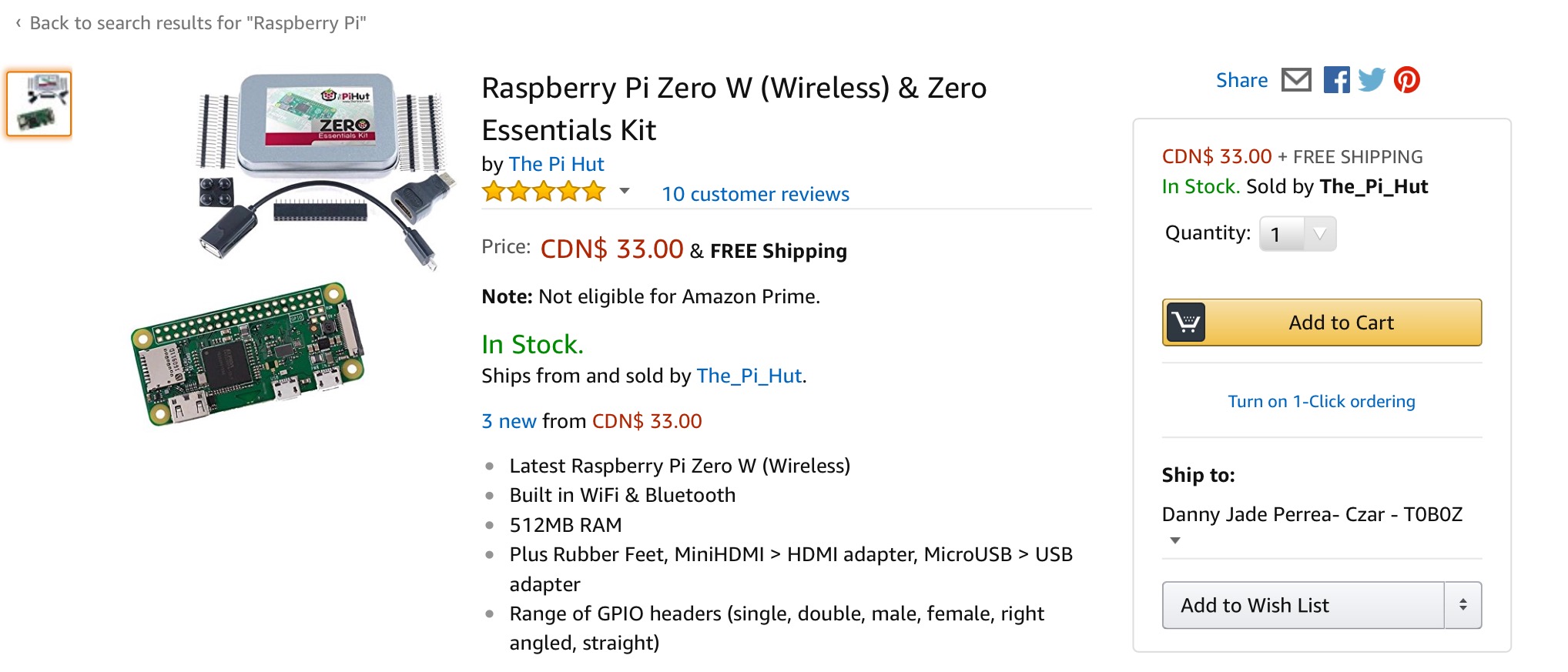Viewport: 1568px width, 672px height.
Task: Visit The Pi Hut brand link
Action: click(556, 164)
